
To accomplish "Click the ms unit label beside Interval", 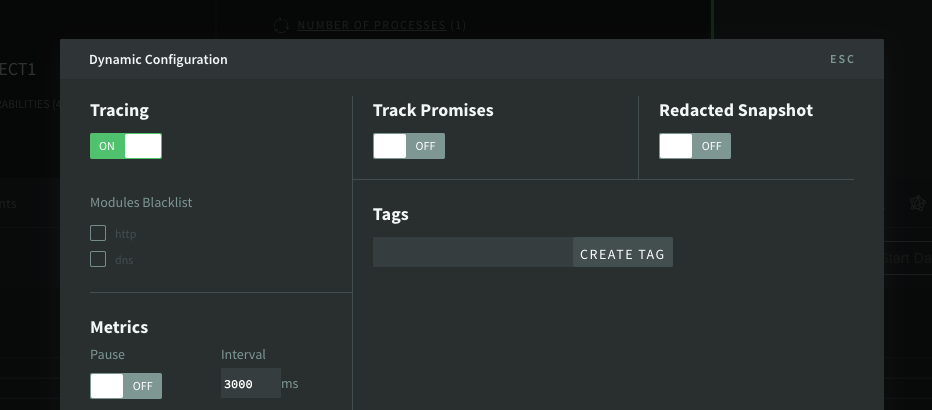I will click(290, 384).
